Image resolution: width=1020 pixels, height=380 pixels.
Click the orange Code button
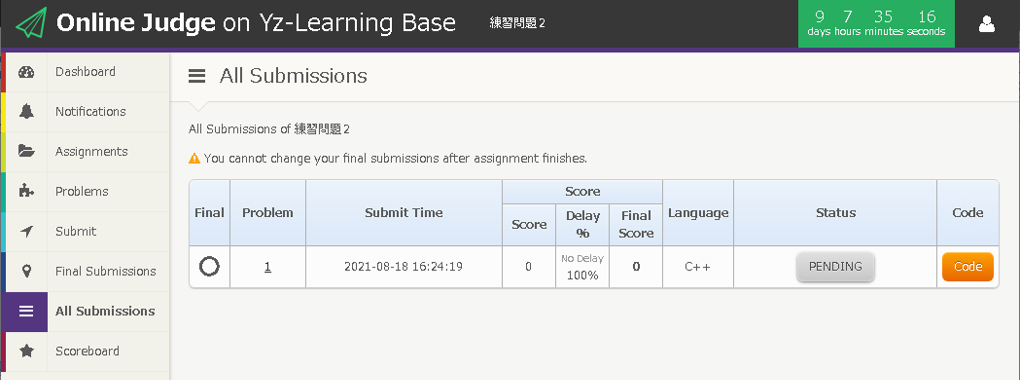(967, 267)
